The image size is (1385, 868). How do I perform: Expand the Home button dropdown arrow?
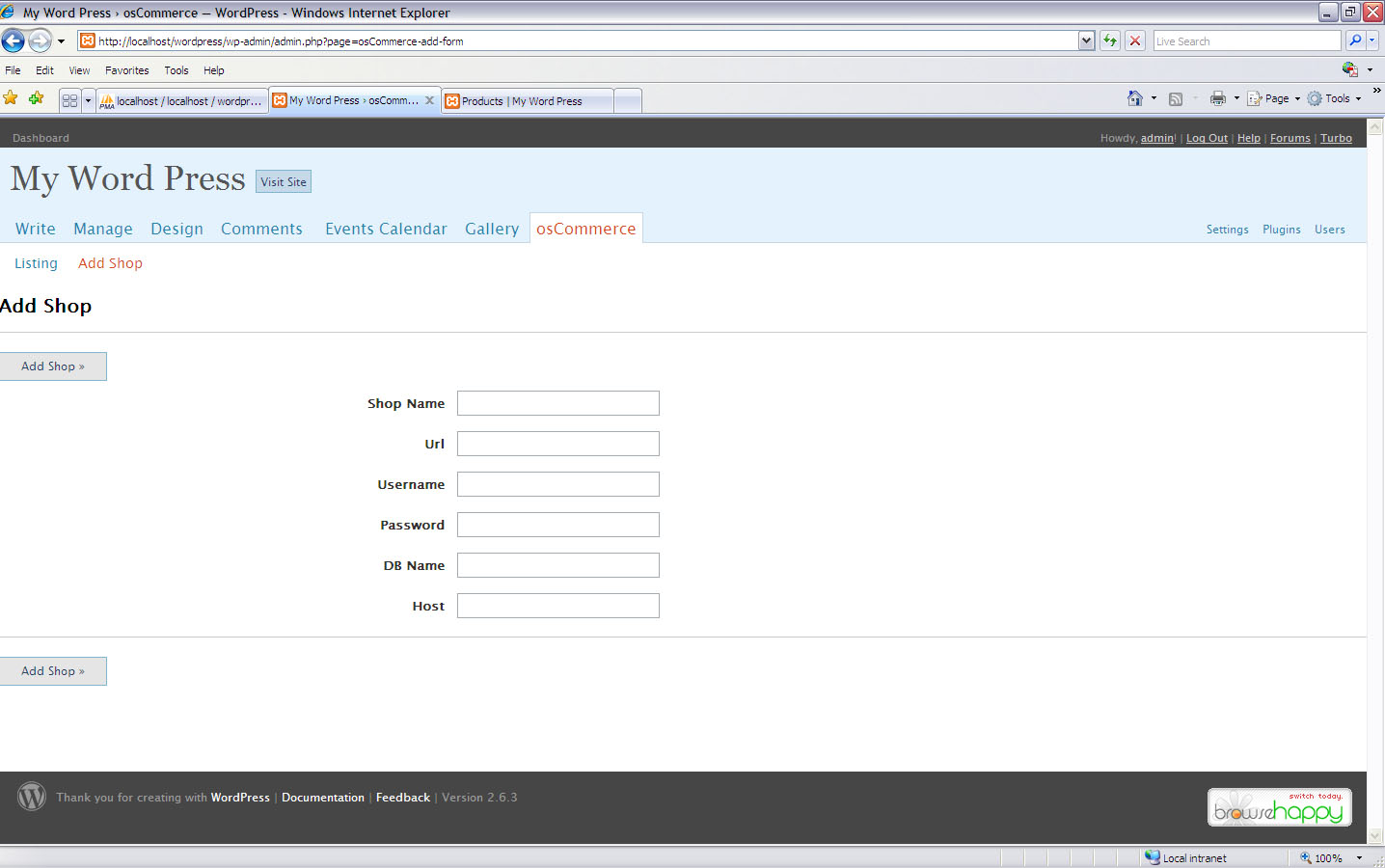(1154, 98)
